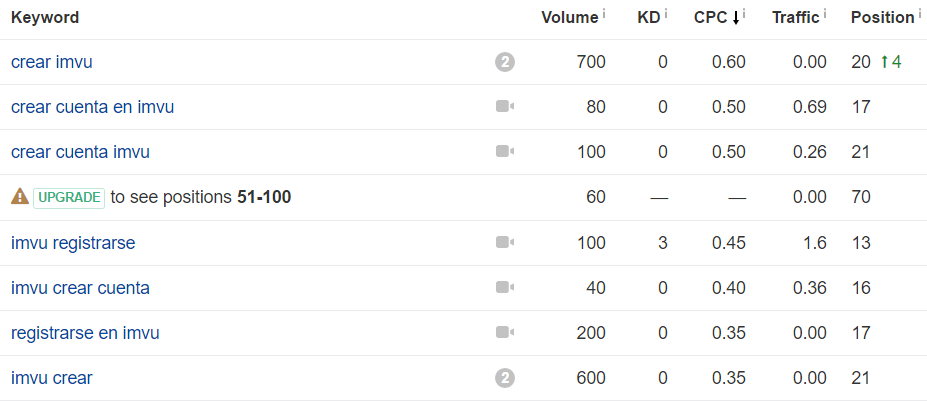Click the green UPGRADE button
927x401 pixels.
[x=69, y=198]
